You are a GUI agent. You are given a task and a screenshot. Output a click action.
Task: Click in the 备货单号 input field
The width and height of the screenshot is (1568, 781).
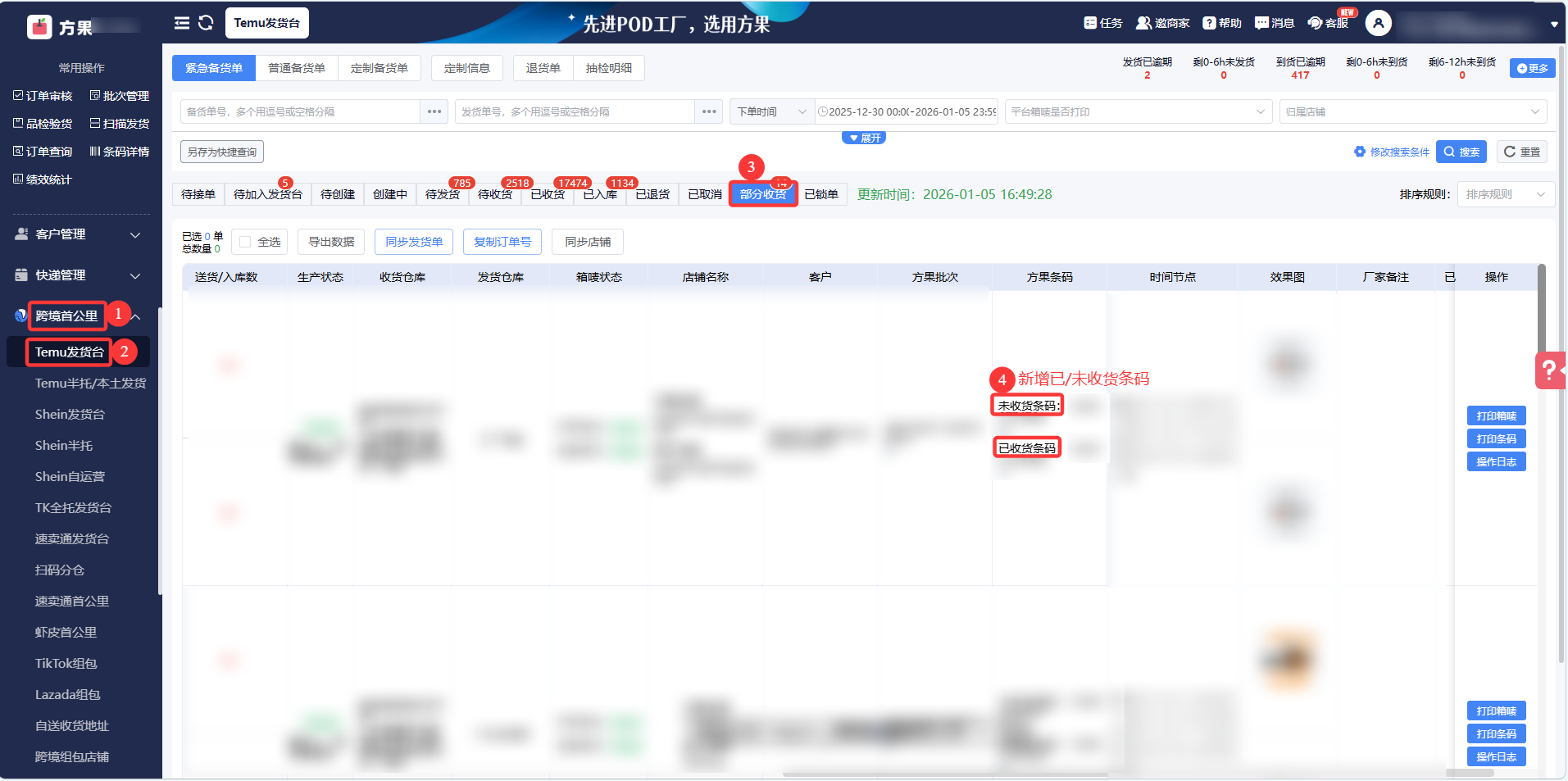[x=300, y=111]
